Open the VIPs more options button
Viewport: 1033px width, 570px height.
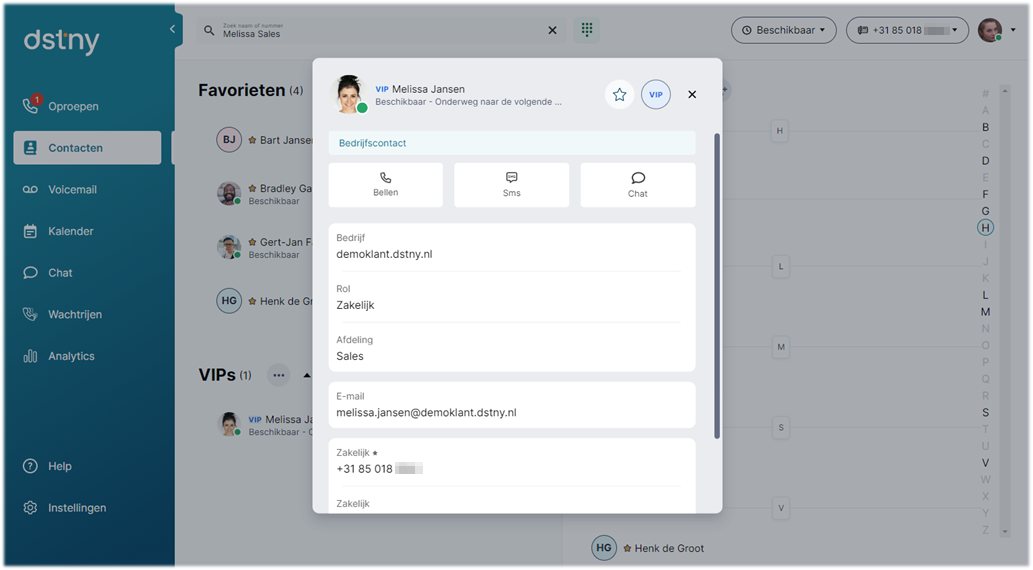coord(279,376)
